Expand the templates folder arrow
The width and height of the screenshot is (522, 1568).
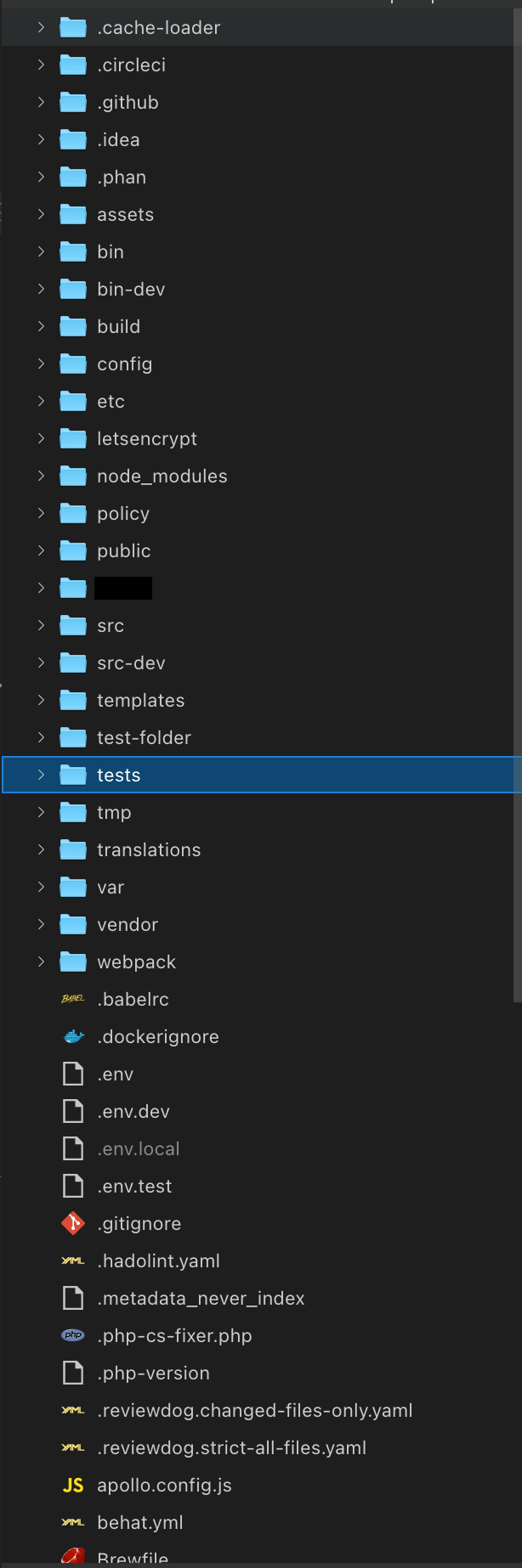tap(41, 700)
